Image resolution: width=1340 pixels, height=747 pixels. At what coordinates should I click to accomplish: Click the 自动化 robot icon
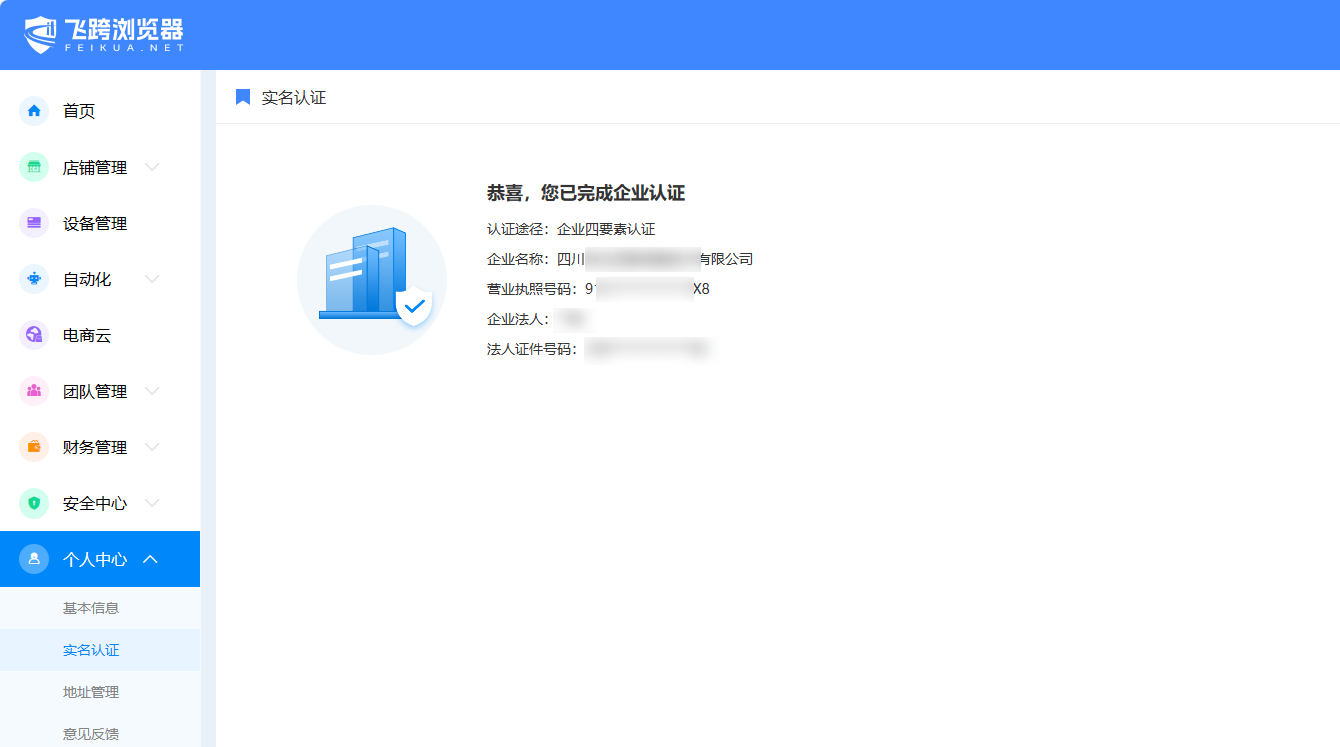coord(34,279)
